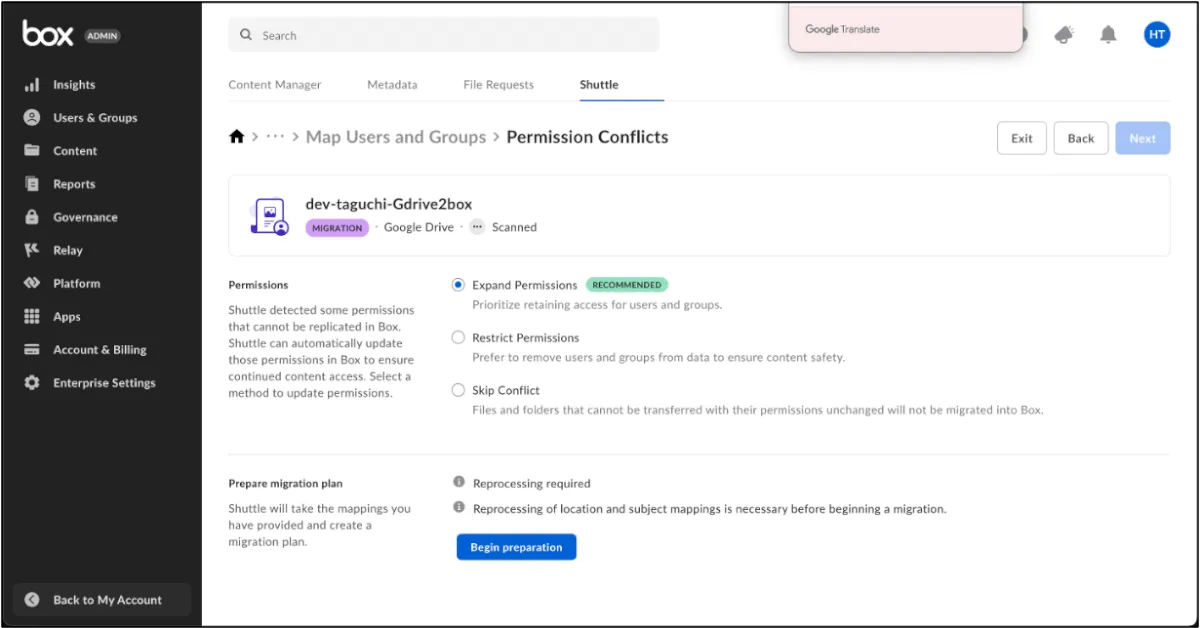Click the Insights chart icon in sidebar
Image resolution: width=1200 pixels, height=628 pixels.
point(32,85)
